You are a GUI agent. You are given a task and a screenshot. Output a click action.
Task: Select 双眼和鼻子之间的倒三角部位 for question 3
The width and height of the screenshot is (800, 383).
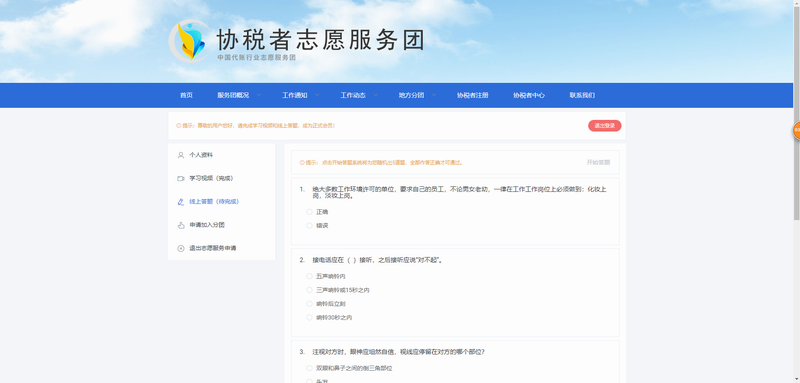(309, 368)
